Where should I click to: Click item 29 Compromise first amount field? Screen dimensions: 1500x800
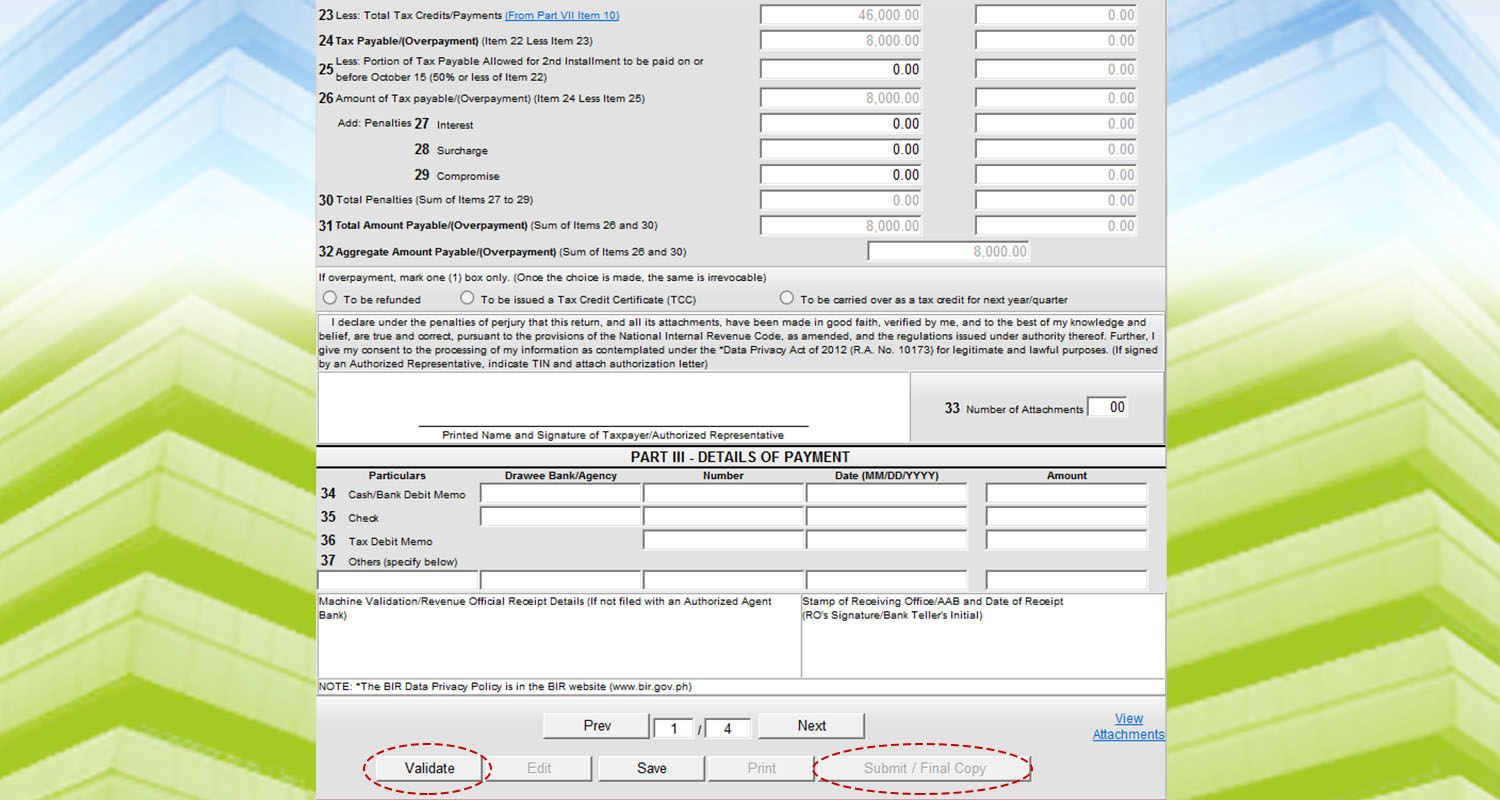(x=841, y=175)
